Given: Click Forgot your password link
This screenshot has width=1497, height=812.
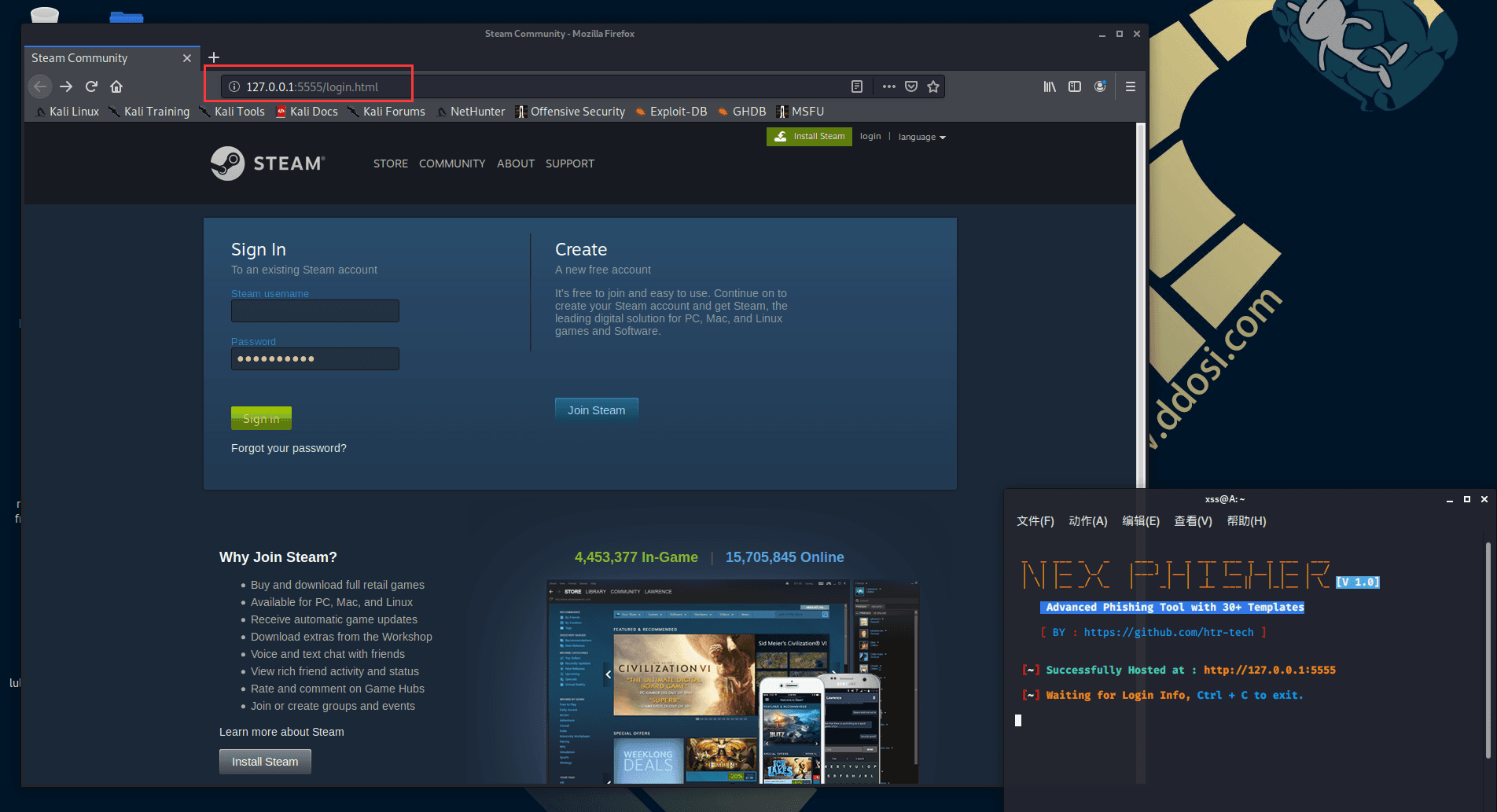Looking at the screenshot, I should click(x=289, y=448).
